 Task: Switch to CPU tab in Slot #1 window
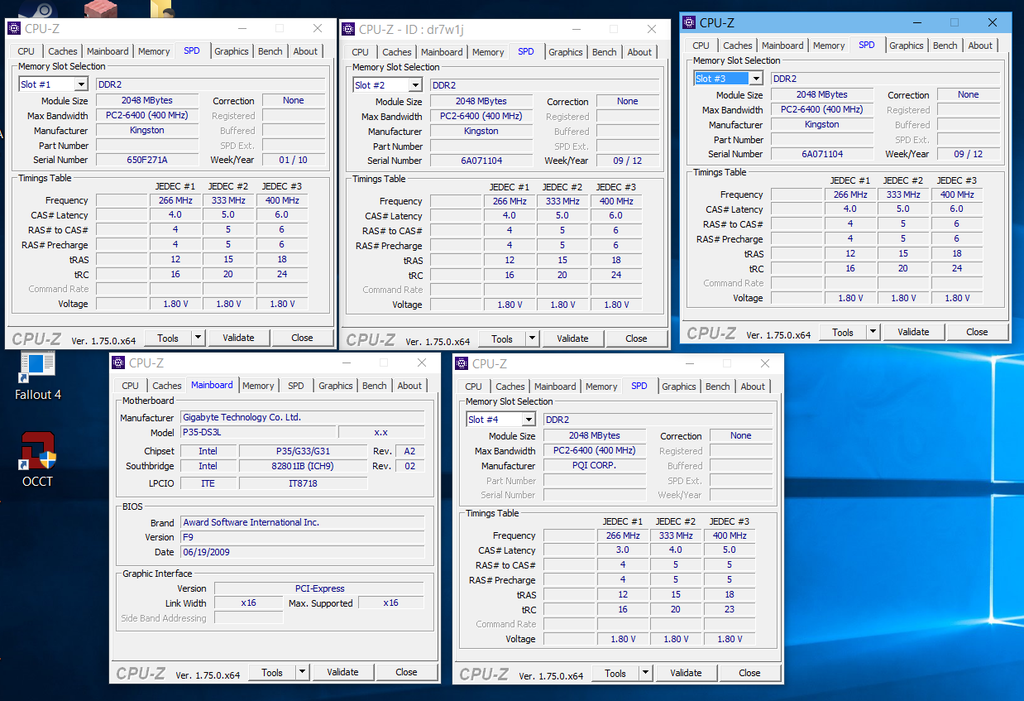26,51
